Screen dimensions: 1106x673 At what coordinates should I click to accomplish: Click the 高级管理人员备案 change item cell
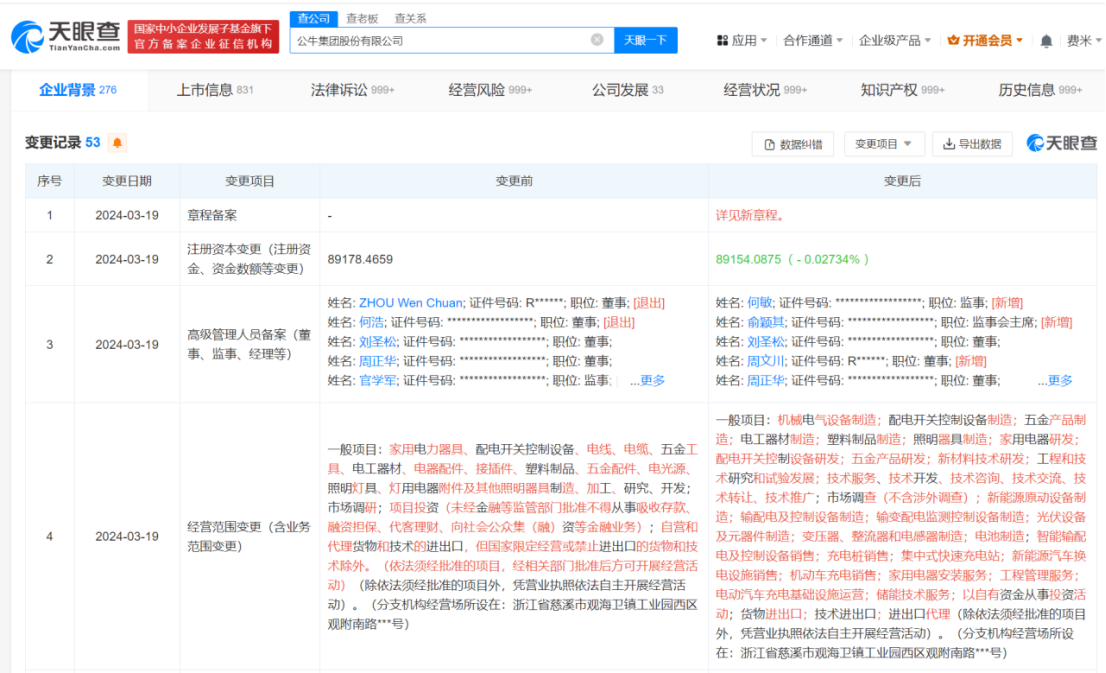(x=249, y=344)
